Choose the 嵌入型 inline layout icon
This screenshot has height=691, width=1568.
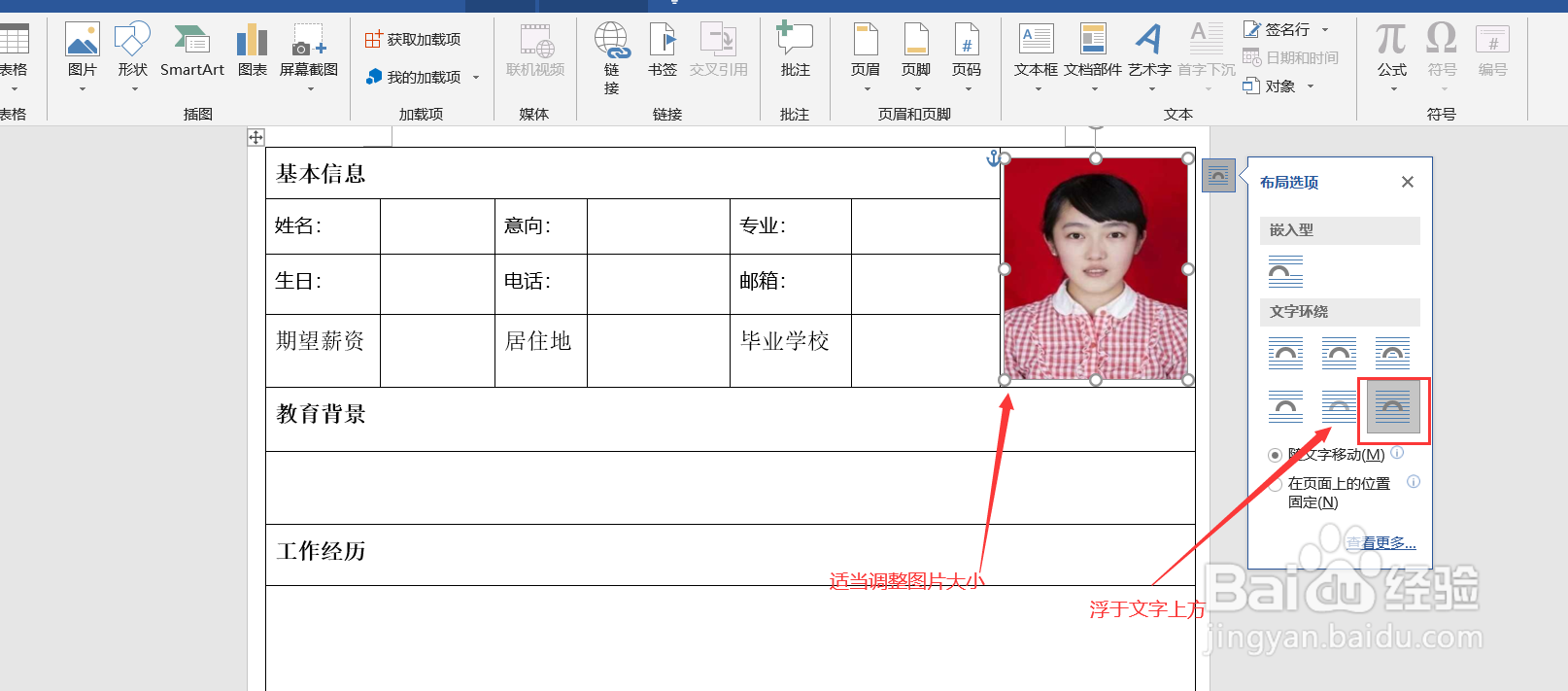pos(1285,271)
